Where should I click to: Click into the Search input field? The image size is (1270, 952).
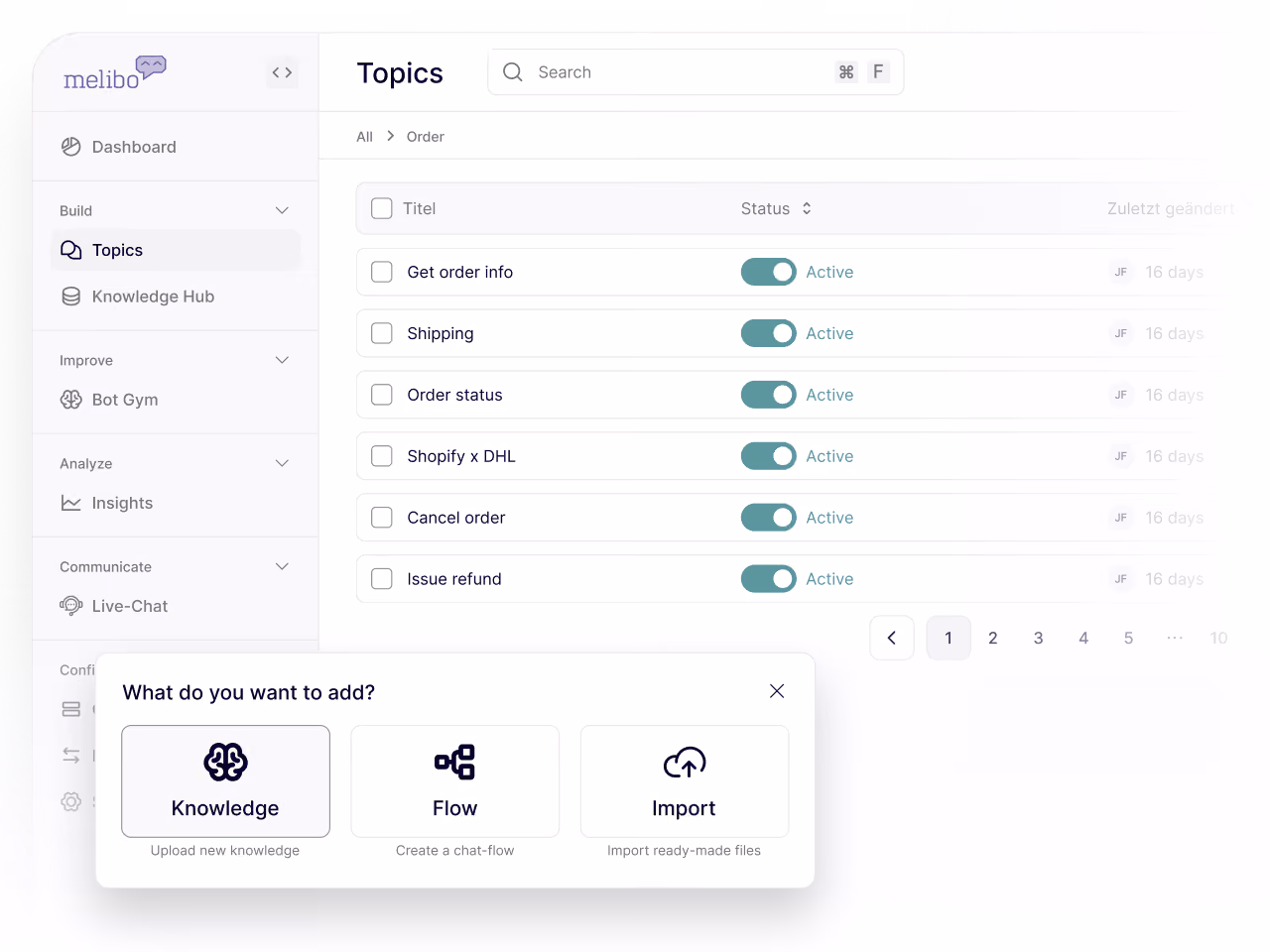696,72
